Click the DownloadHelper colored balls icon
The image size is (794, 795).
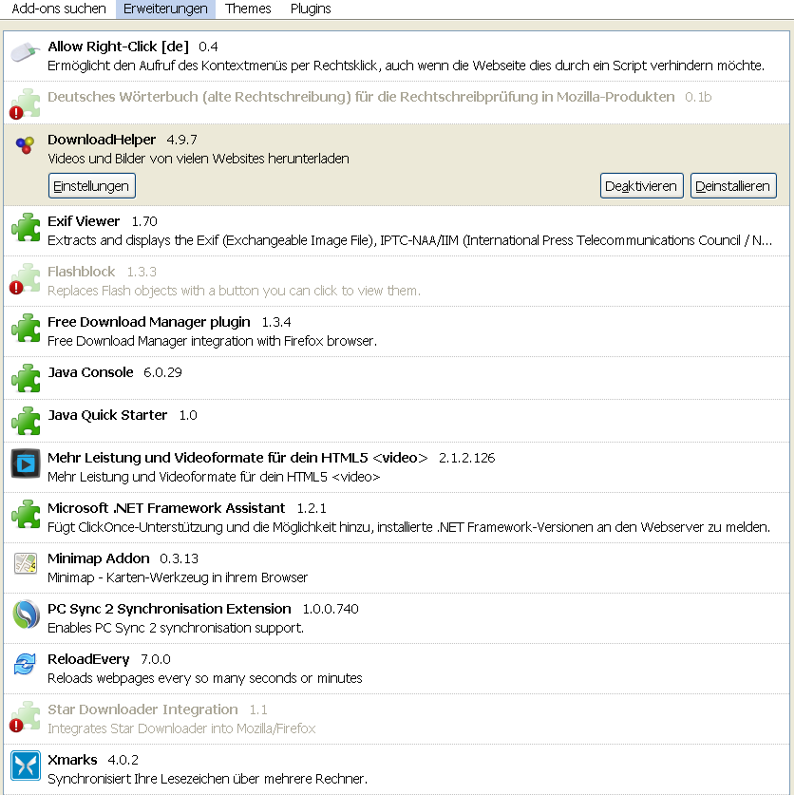25,146
